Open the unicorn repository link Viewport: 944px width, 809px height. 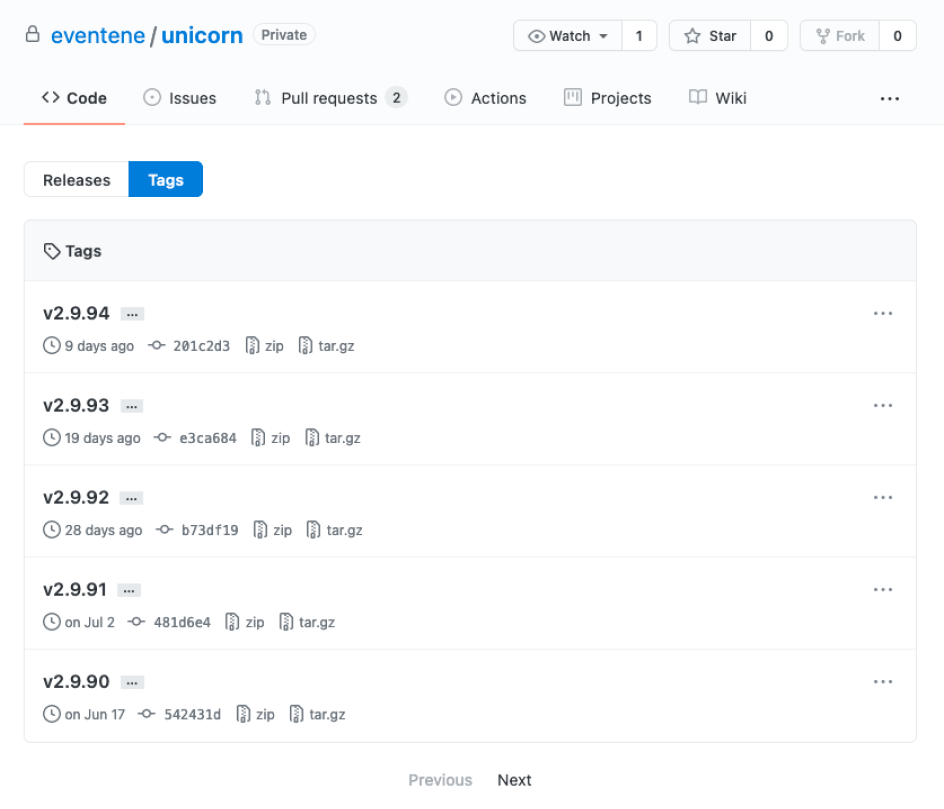tap(202, 36)
